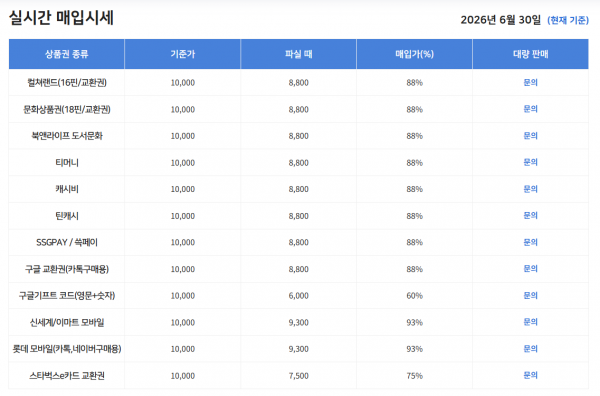Click the 6,000 price cell
Screen dimensions: 600x396
pos(298,296)
